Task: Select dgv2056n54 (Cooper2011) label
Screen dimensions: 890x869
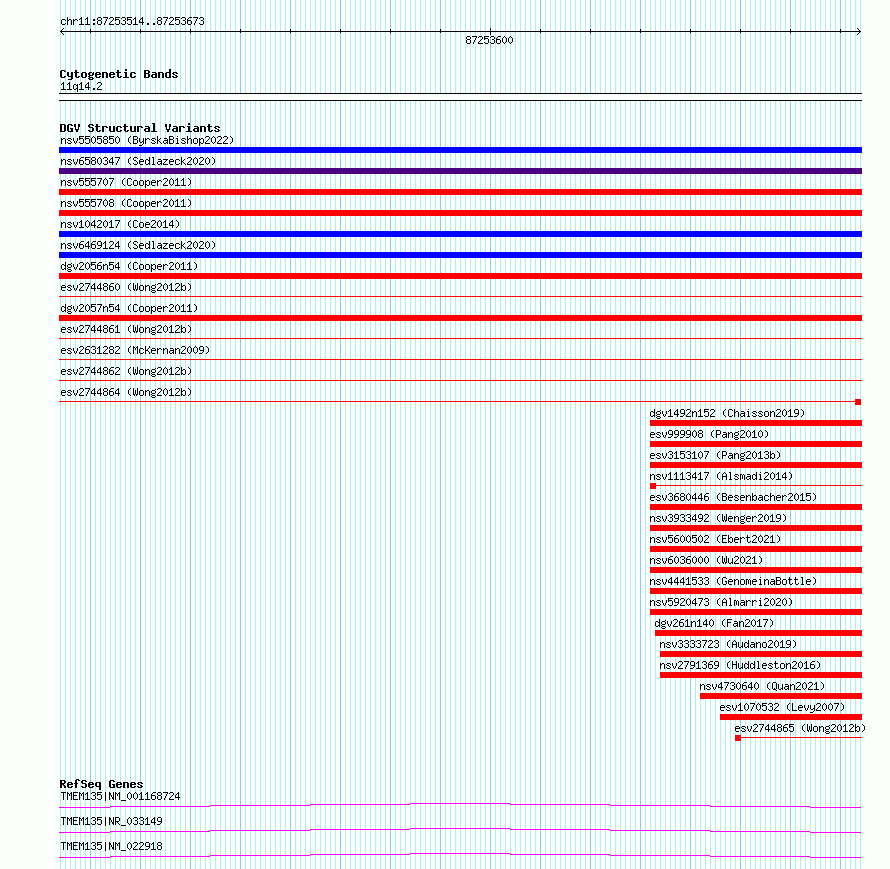Action: [x=129, y=266]
